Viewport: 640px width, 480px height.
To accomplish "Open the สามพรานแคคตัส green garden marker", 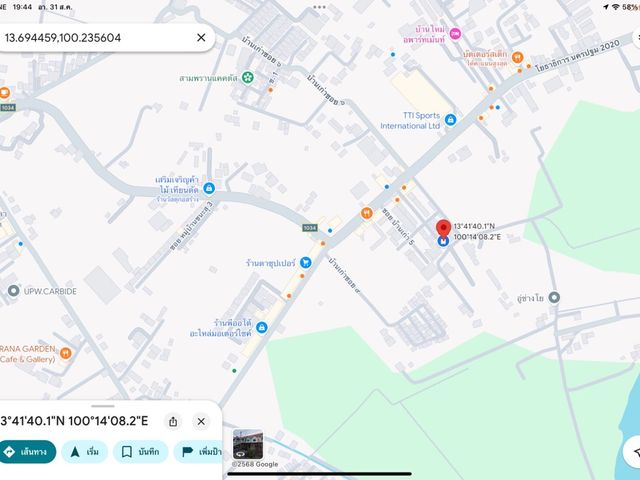I will coord(247,77).
